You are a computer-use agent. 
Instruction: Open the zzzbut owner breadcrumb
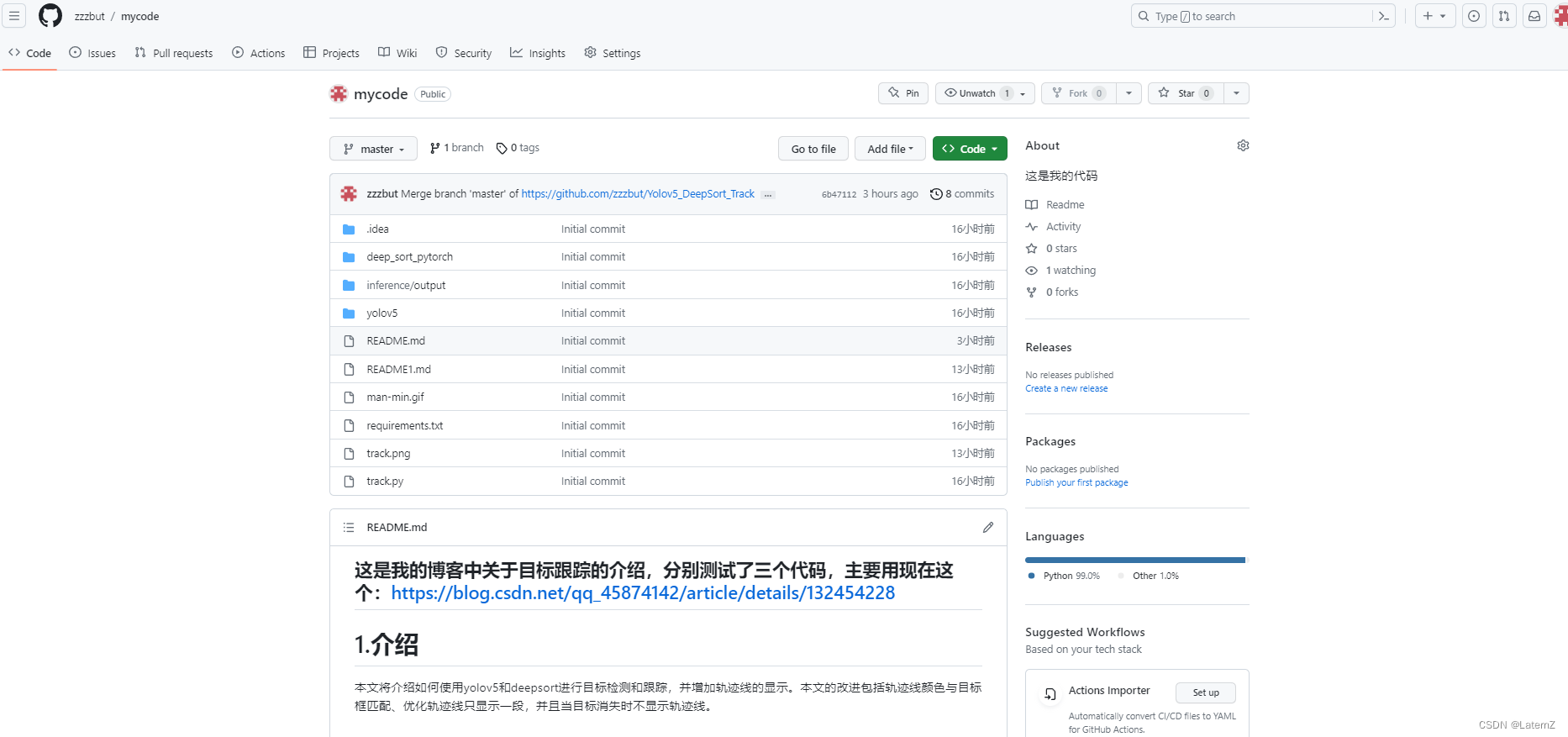click(x=89, y=16)
